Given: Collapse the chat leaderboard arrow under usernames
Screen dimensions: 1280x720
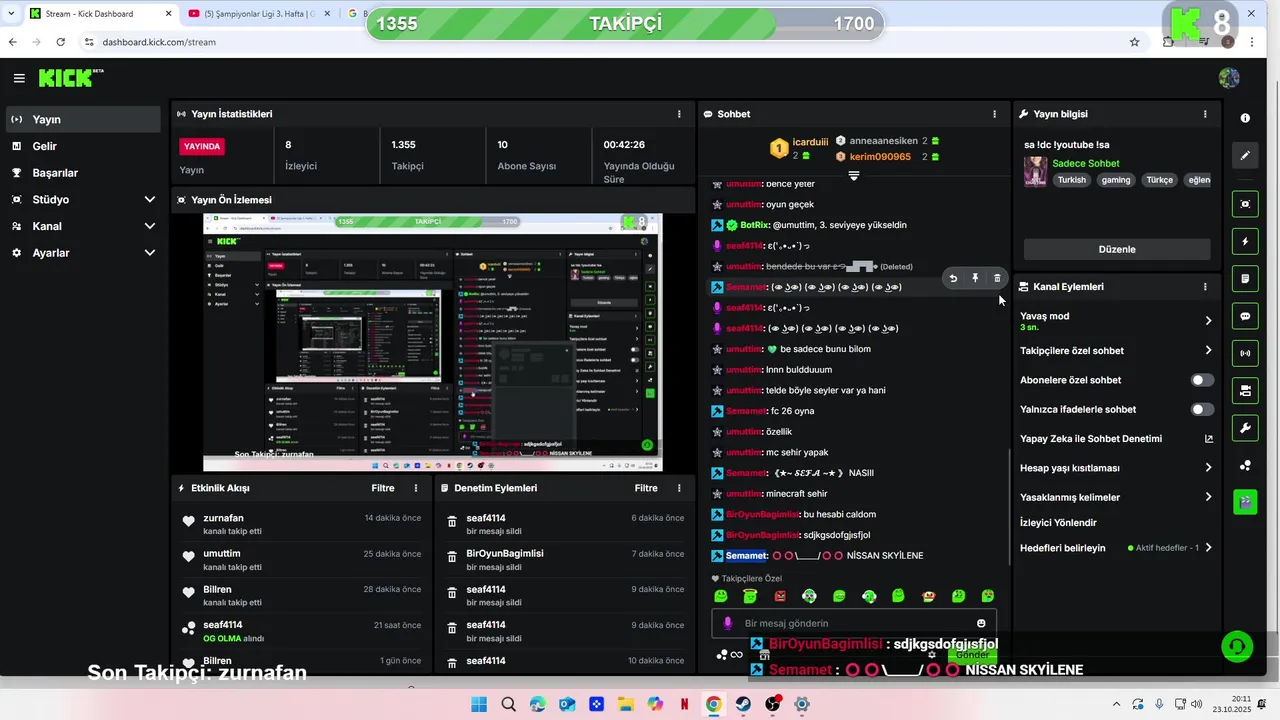Looking at the screenshot, I should tap(853, 175).
